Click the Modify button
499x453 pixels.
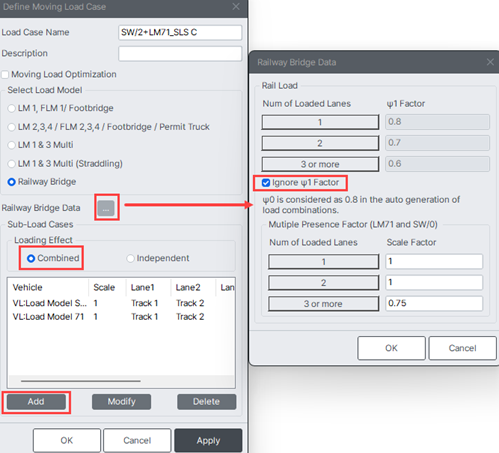point(122,402)
